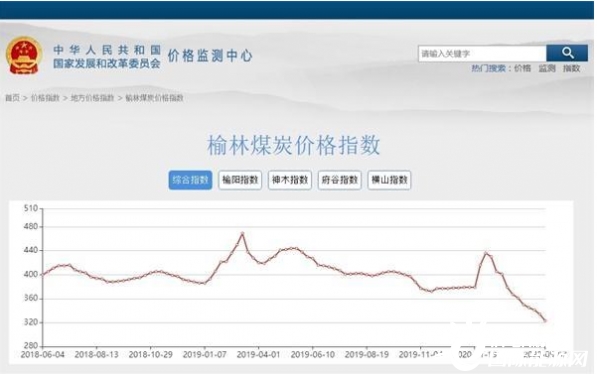Click the last data point of the chart line
The image size is (597, 374).
coord(545,321)
